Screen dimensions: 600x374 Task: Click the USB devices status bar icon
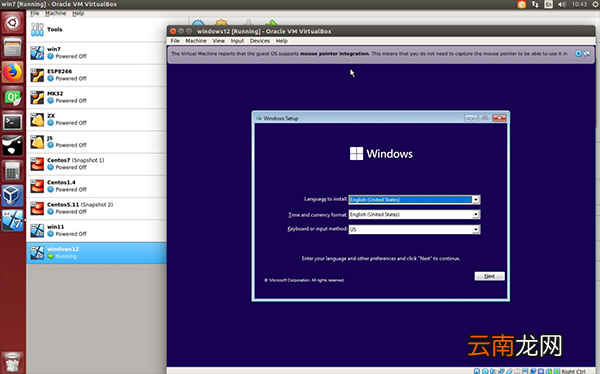pos(509,371)
